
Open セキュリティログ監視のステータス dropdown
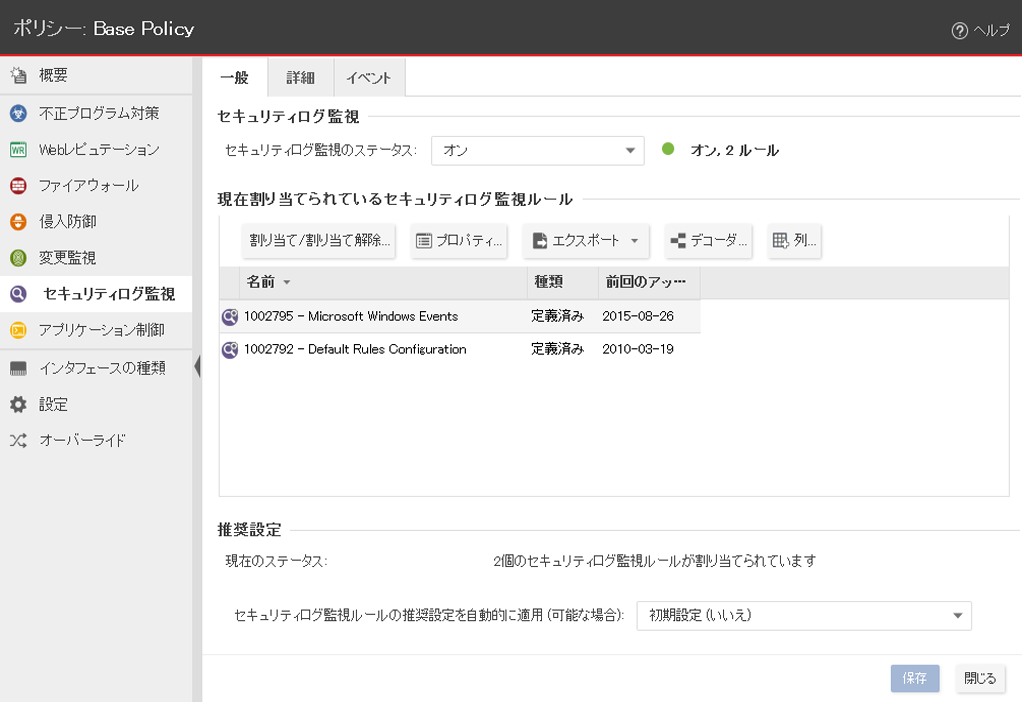tap(537, 151)
